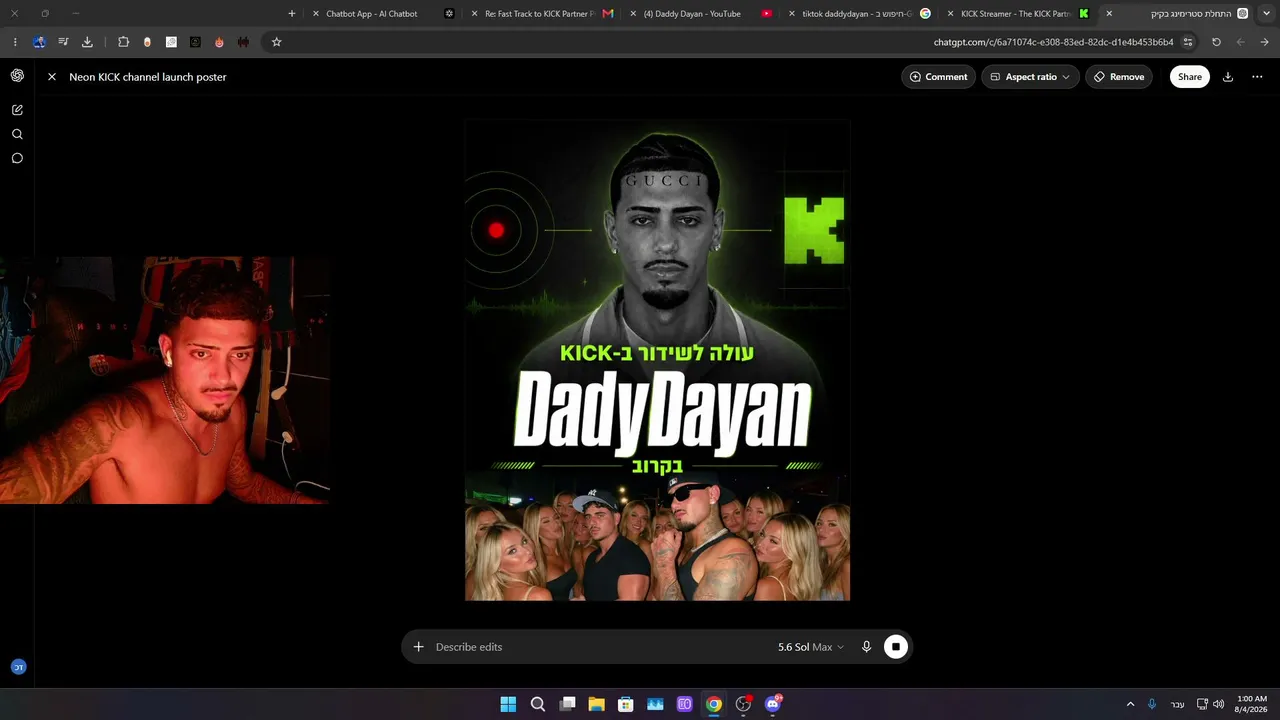Click the chatgpt.com address bar URL
This screenshot has width=1280, height=720.
1053,42
